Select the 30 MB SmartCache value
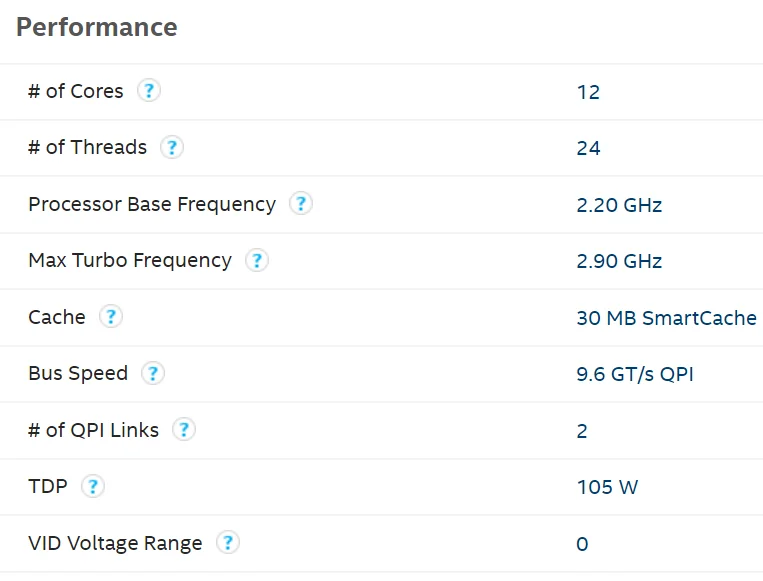 pyautogui.click(x=666, y=318)
